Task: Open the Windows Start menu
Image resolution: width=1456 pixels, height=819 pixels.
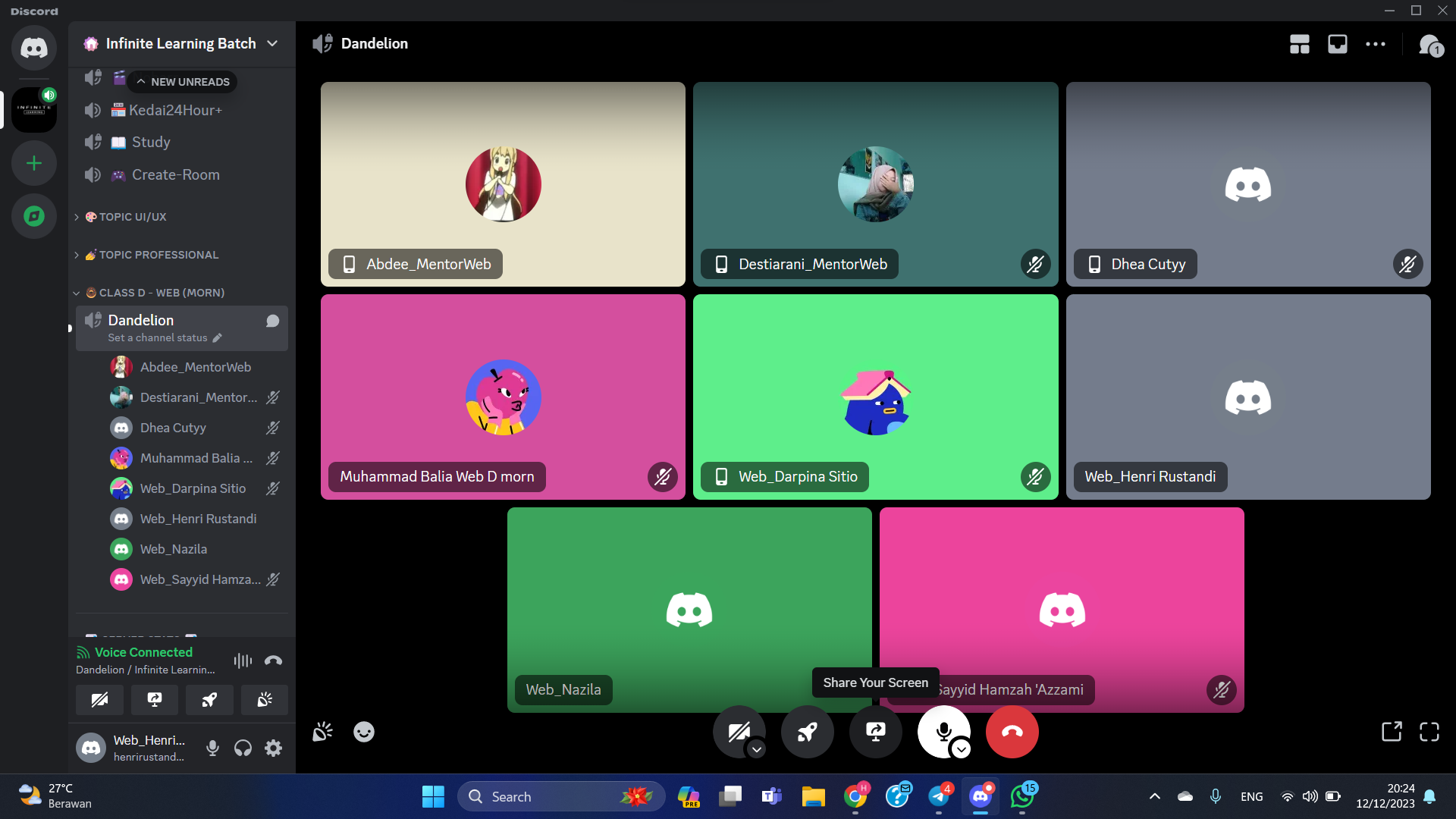Action: click(x=433, y=796)
